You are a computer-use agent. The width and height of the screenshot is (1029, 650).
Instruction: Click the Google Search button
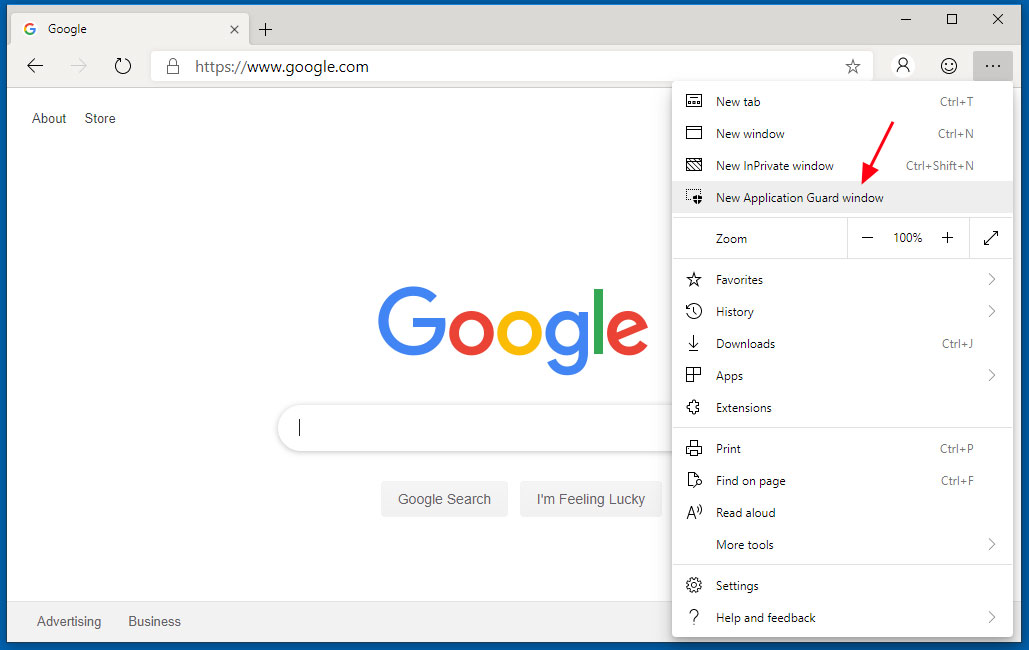[x=444, y=499]
